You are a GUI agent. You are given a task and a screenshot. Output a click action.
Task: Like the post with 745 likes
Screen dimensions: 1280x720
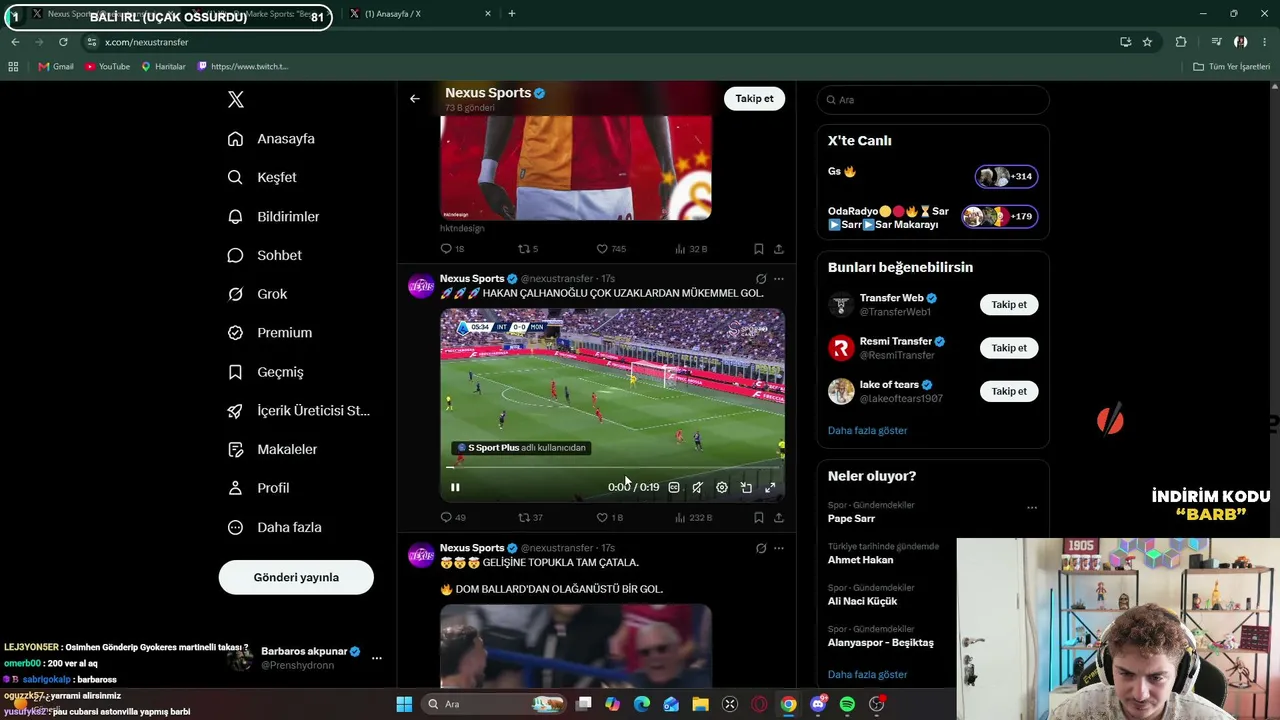coord(611,249)
